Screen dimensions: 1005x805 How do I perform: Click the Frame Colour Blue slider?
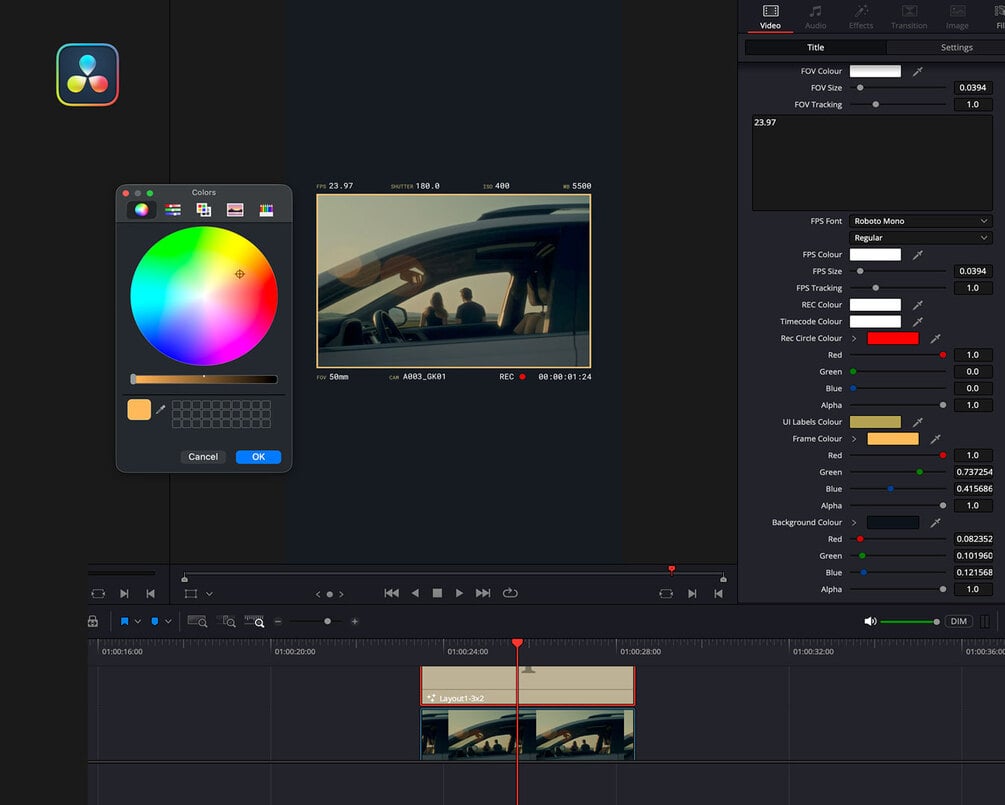[897, 489]
